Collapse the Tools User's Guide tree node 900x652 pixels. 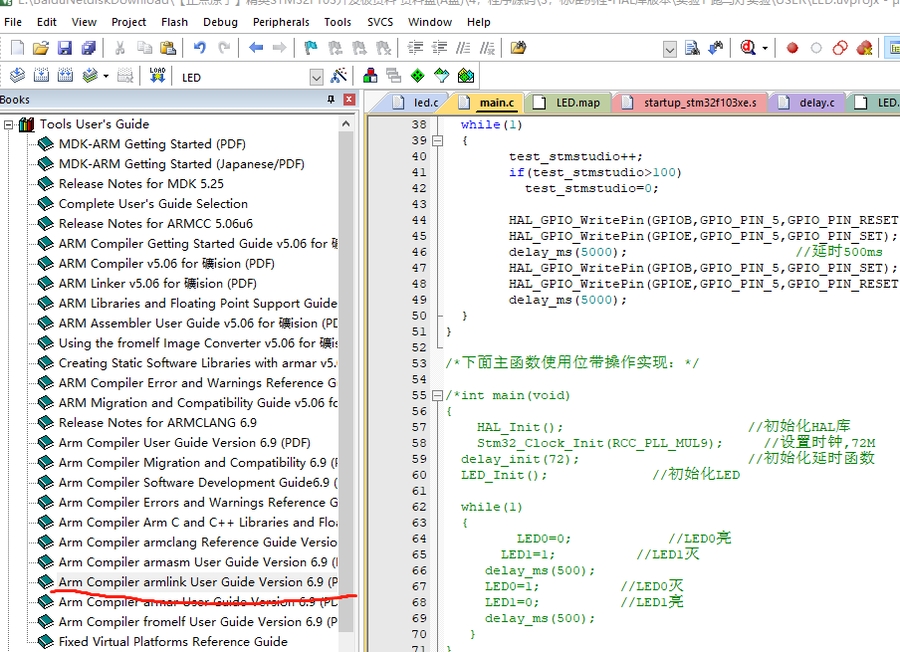tap(9, 125)
